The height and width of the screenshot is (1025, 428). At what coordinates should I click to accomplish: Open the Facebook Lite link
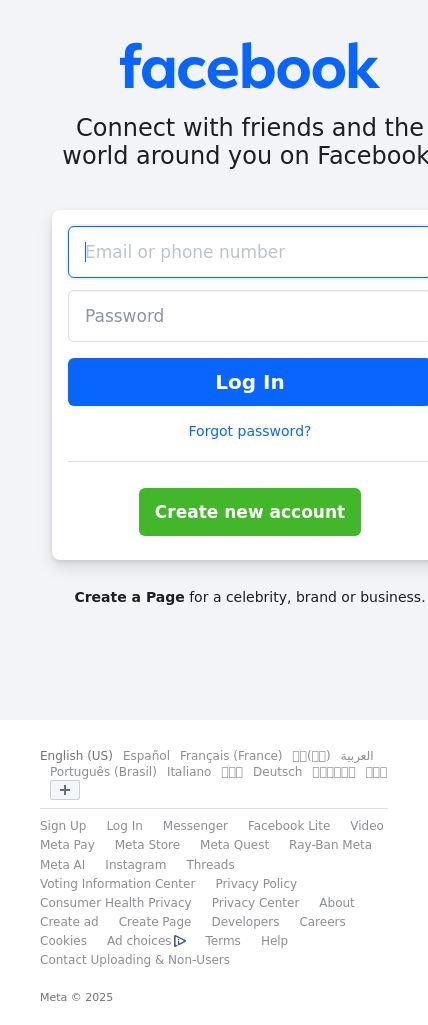(289, 826)
